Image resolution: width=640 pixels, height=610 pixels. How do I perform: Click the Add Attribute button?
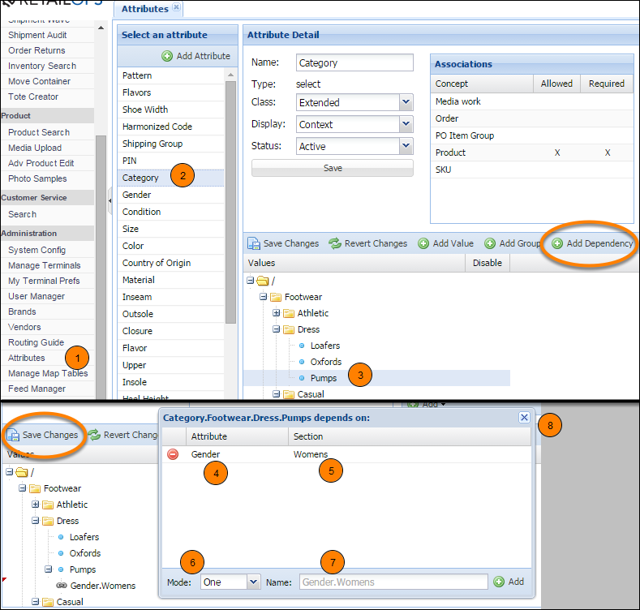pos(196,56)
